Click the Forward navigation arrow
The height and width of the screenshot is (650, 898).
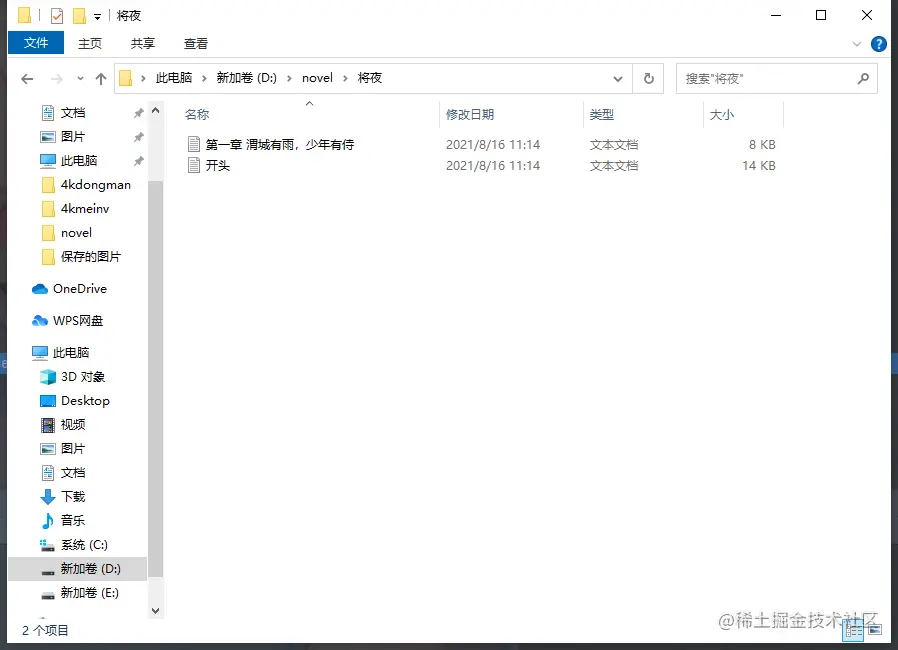[x=57, y=78]
